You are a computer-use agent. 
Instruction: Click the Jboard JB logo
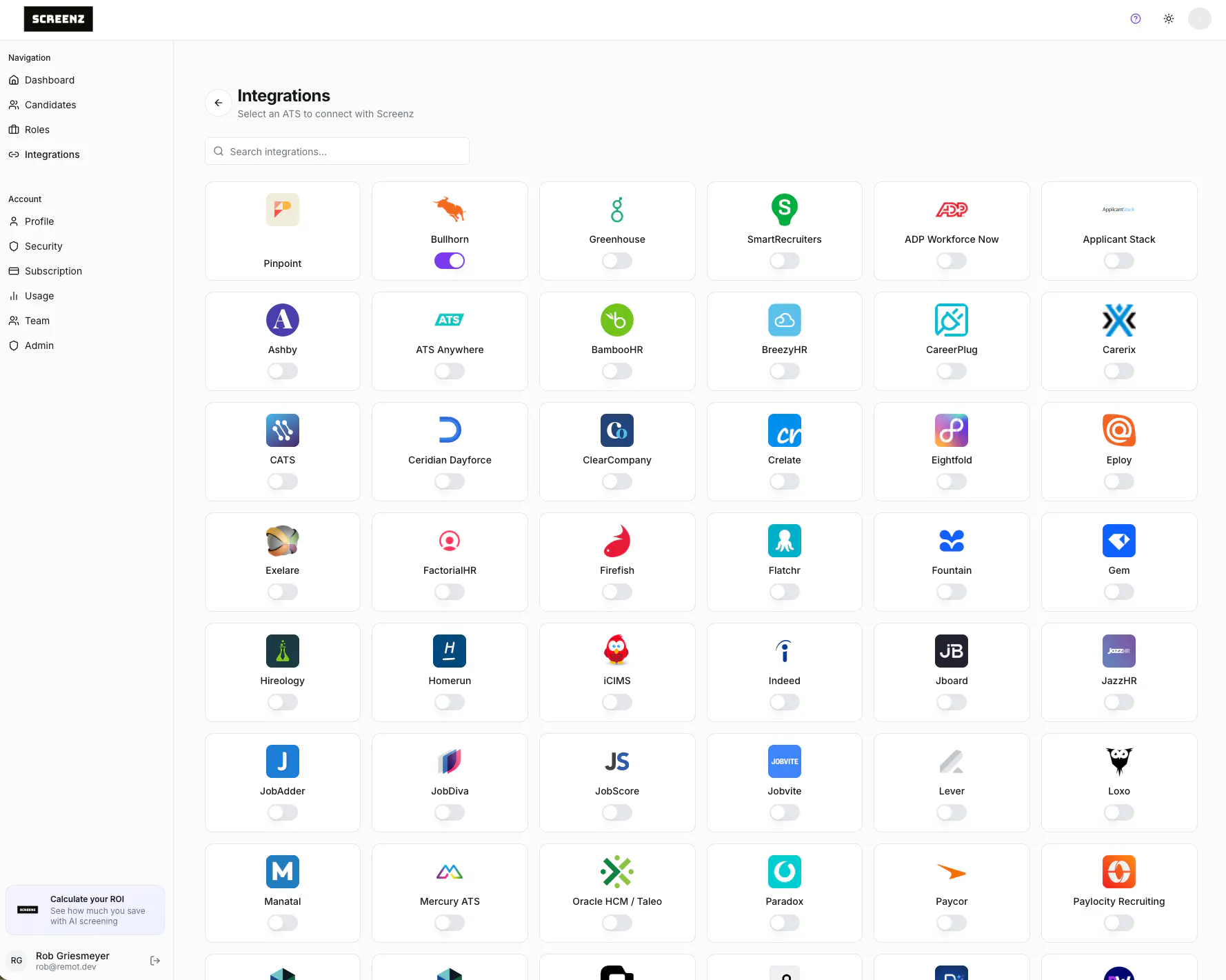[952, 651]
